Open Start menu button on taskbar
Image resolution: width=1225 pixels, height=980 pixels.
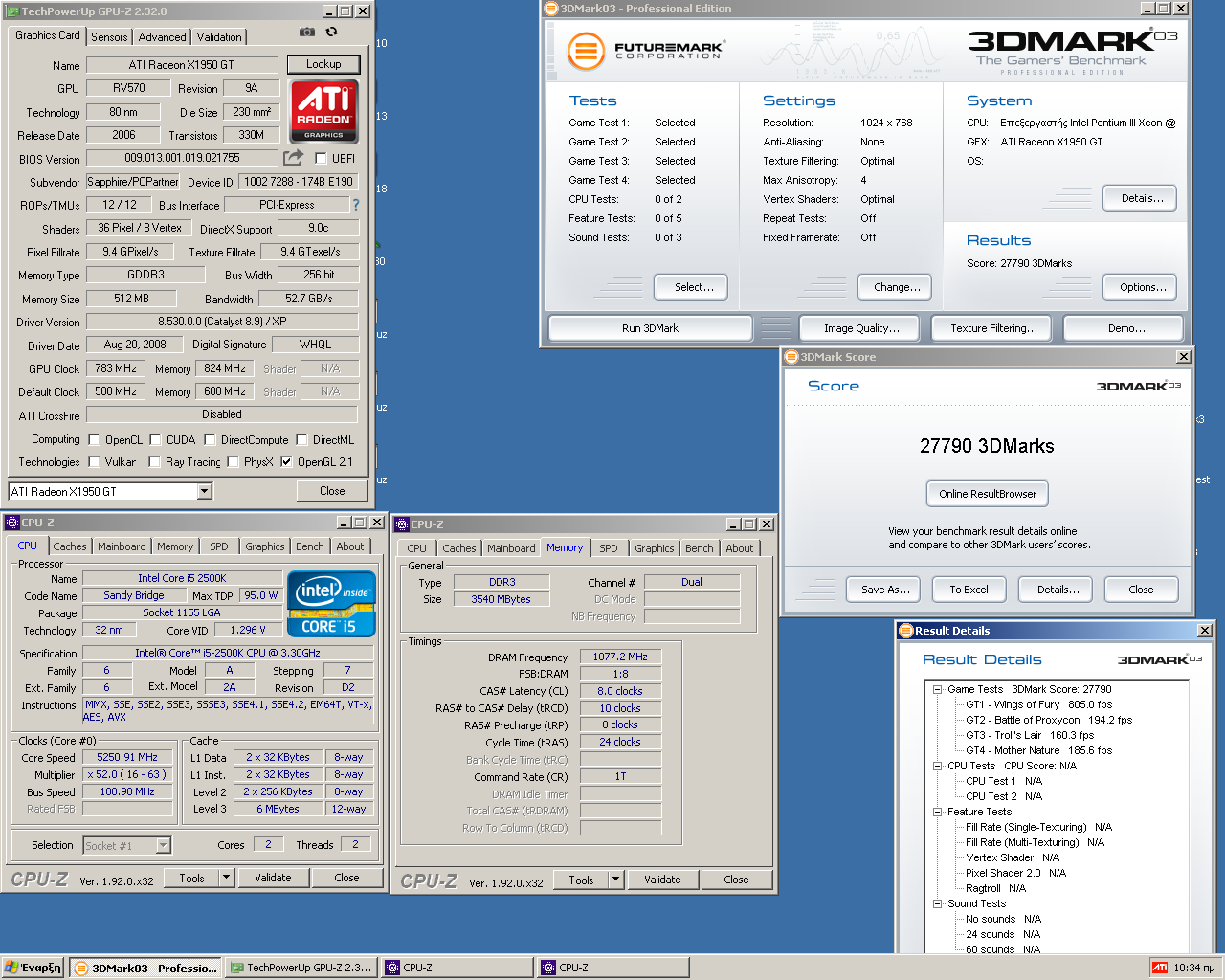click(33, 968)
